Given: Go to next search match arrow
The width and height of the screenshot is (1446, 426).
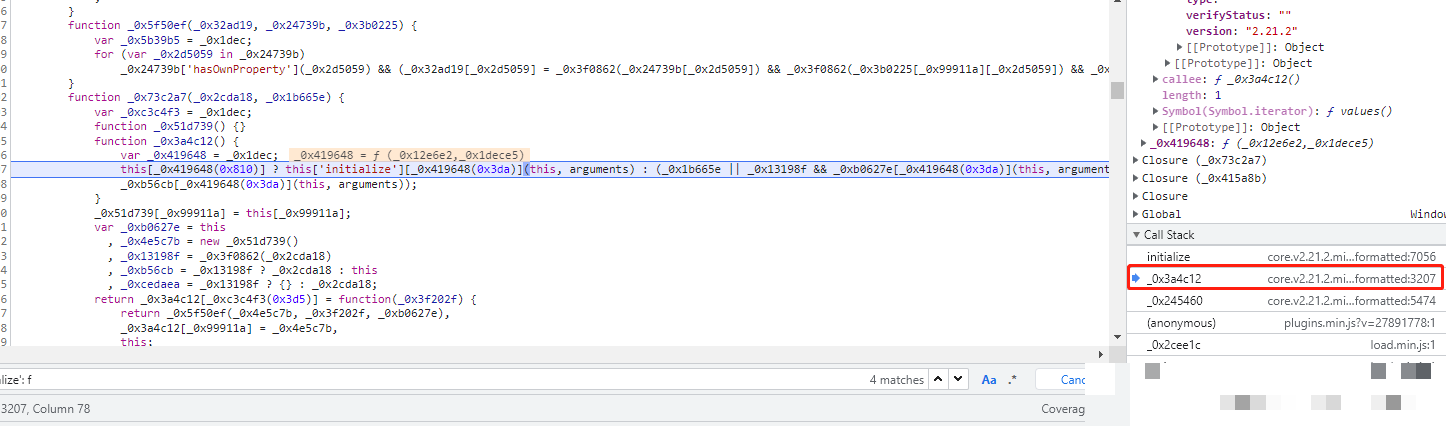Looking at the screenshot, I should pyautogui.click(x=959, y=380).
